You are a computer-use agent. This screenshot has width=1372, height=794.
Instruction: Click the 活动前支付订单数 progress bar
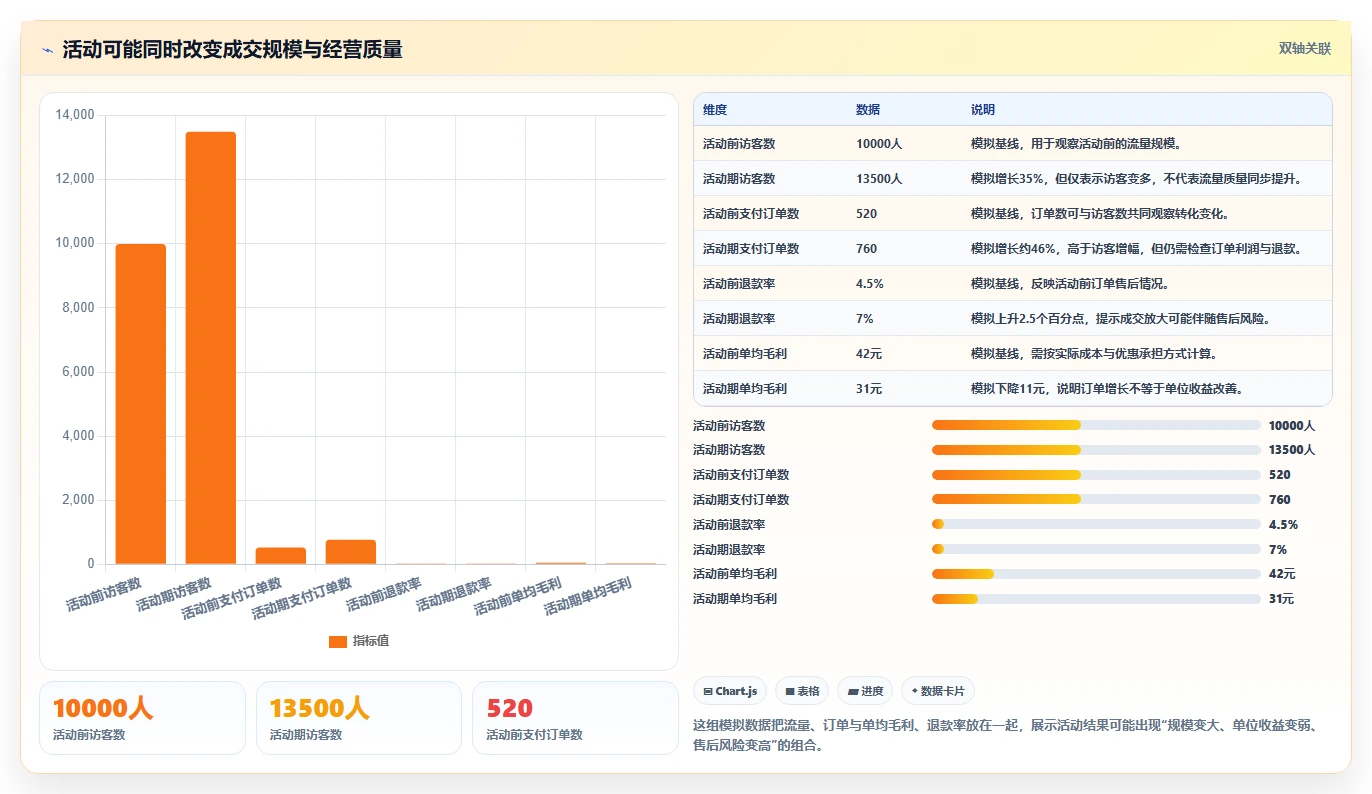[1096, 475]
